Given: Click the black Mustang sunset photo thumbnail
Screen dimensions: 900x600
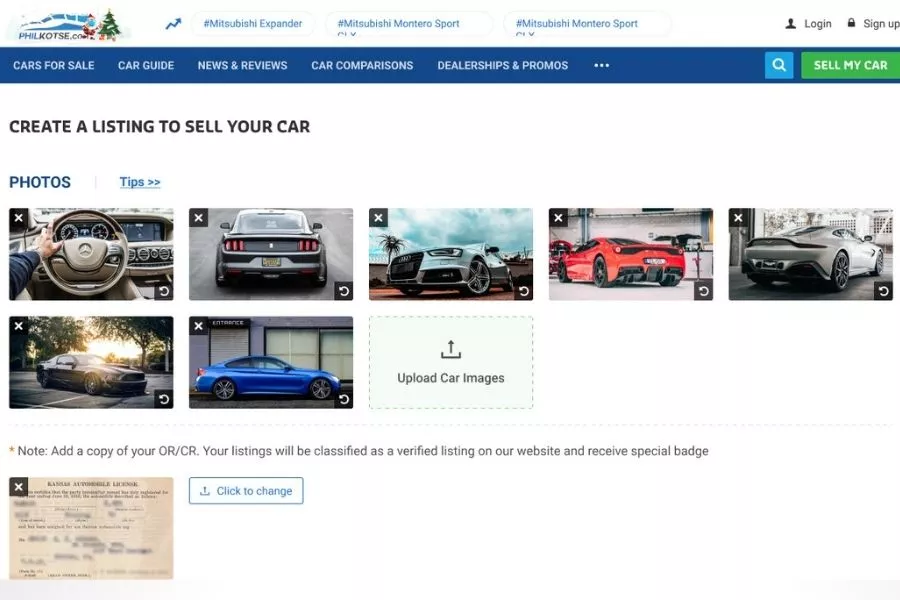Looking at the screenshot, I should [x=91, y=361].
